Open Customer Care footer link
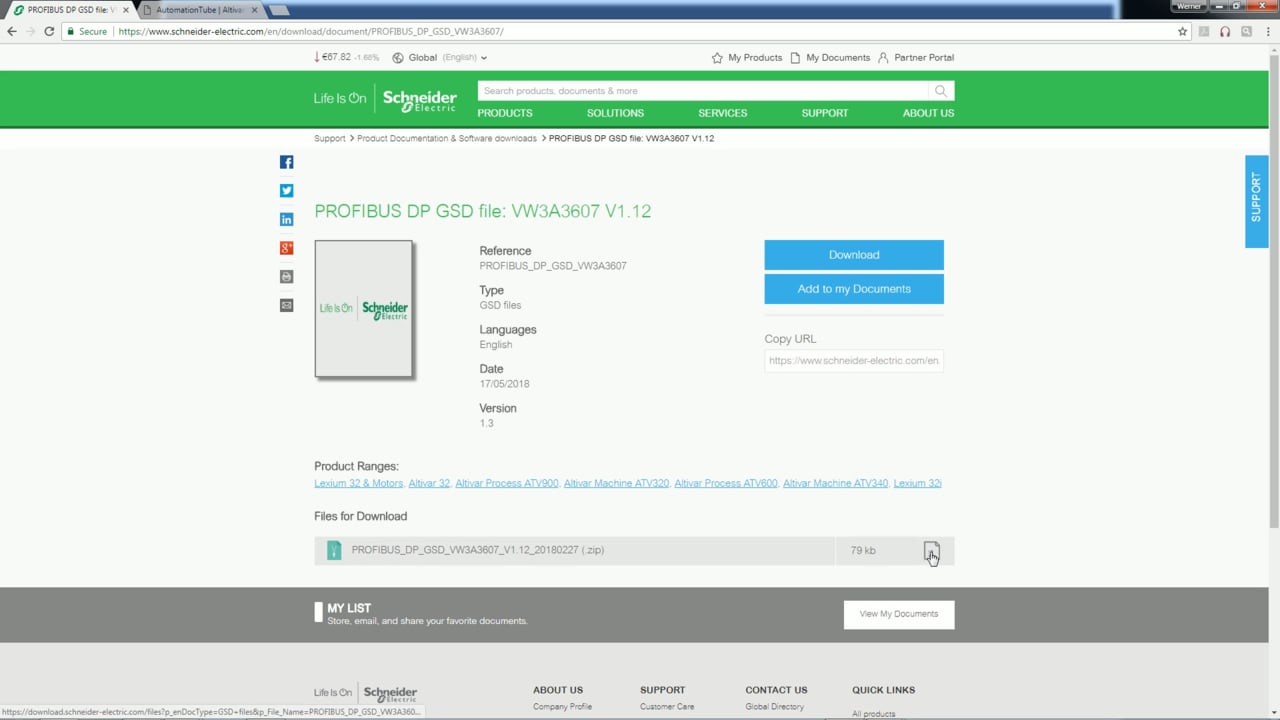This screenshot has width=1280, height=720. tap(667, 707)
